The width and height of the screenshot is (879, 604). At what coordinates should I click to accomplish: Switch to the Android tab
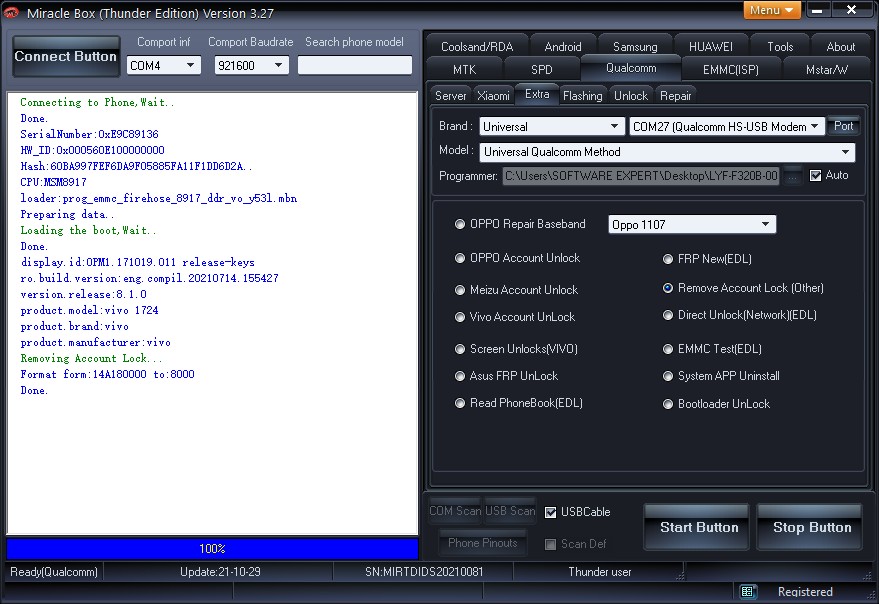[563, 47]
